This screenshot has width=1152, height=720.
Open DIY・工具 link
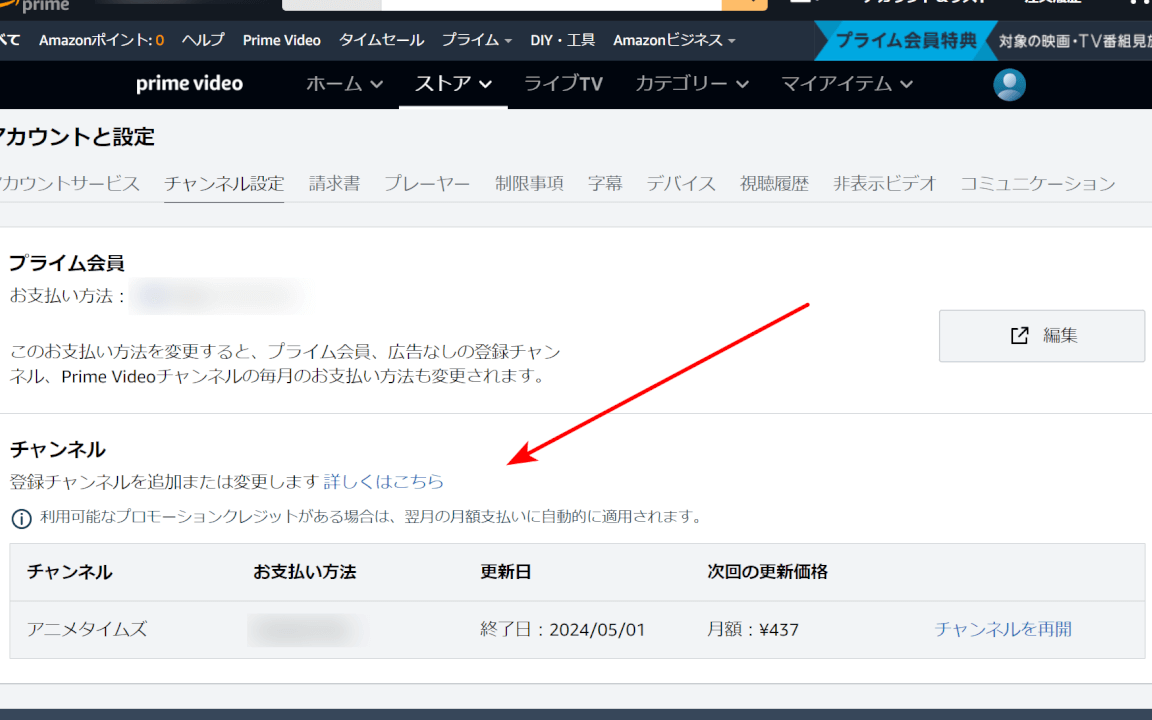coord(563,40)
